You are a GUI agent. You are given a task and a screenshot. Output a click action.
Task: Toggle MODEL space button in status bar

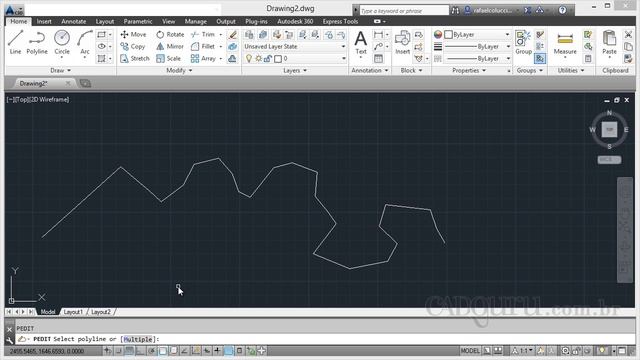pyautogui.click(x=470, y=351)
